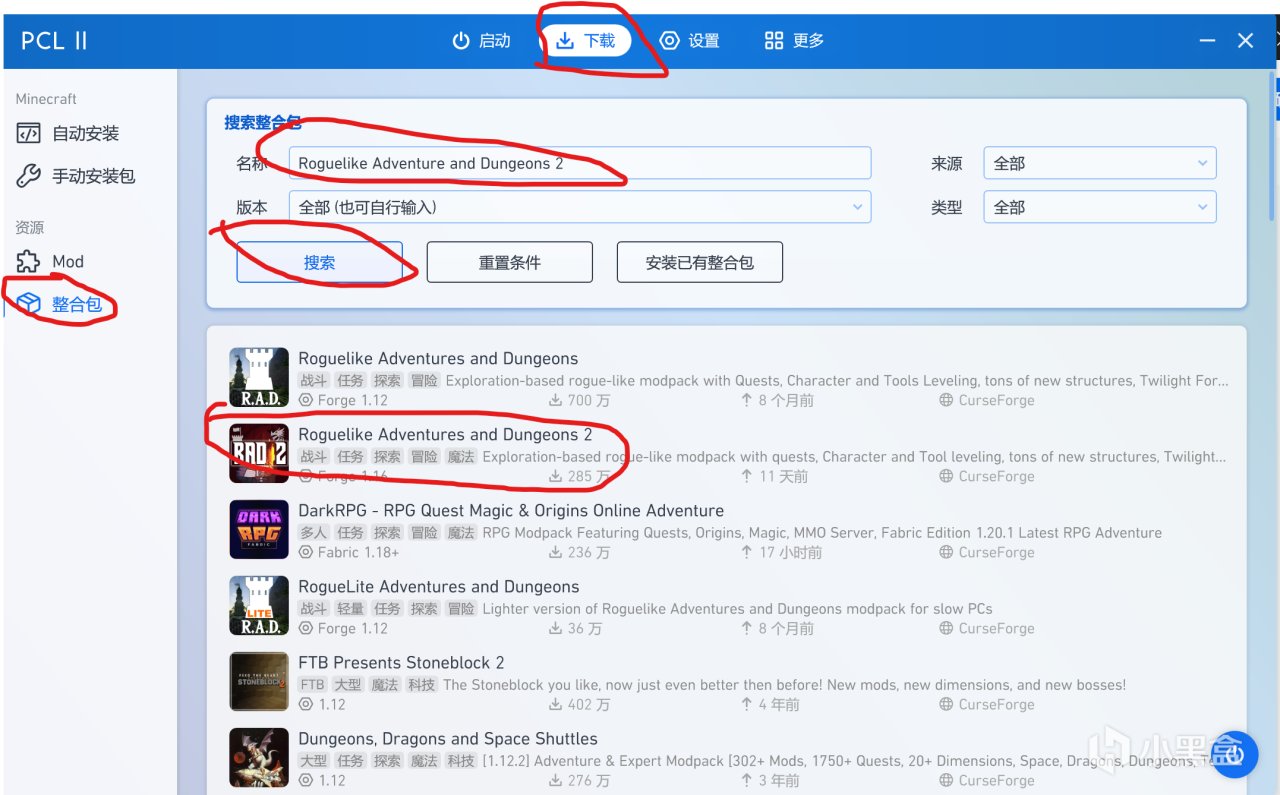This screenshot has width=1280, height=795.
Task: Open the 来源 dropdown
Action: pyautogui.click(x=1100, y=163)
